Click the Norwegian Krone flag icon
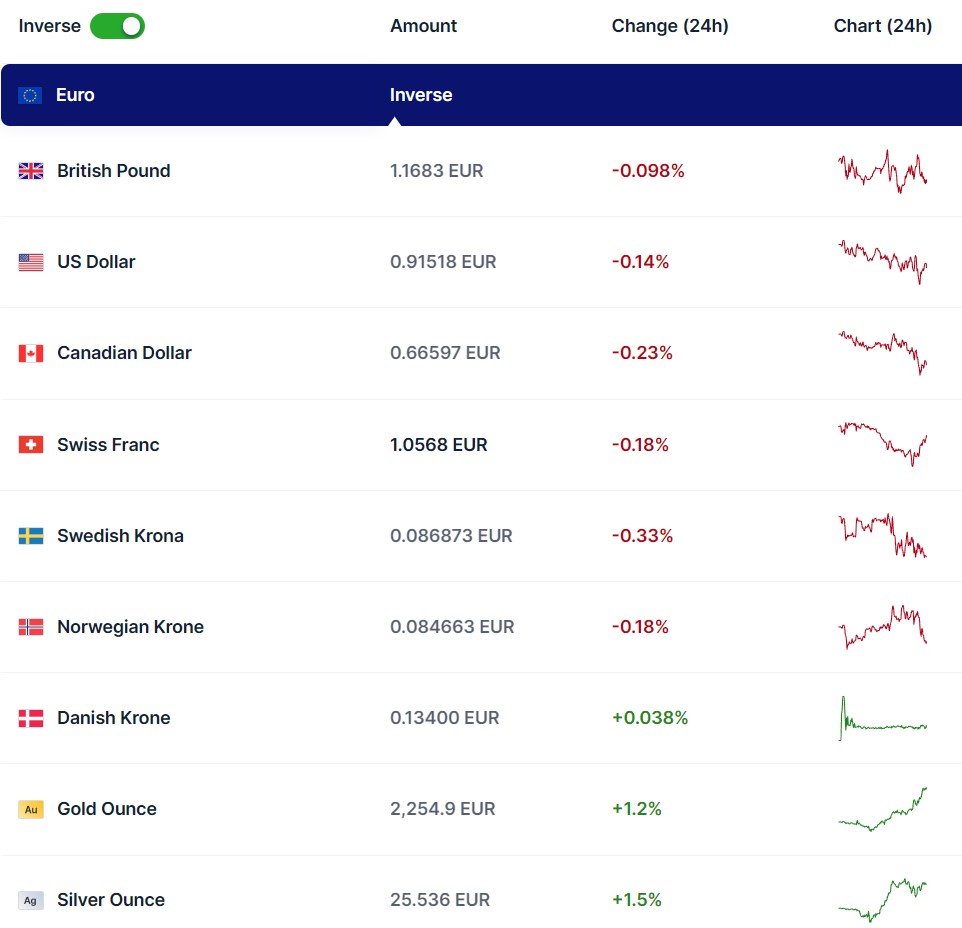 coord(31,627)
